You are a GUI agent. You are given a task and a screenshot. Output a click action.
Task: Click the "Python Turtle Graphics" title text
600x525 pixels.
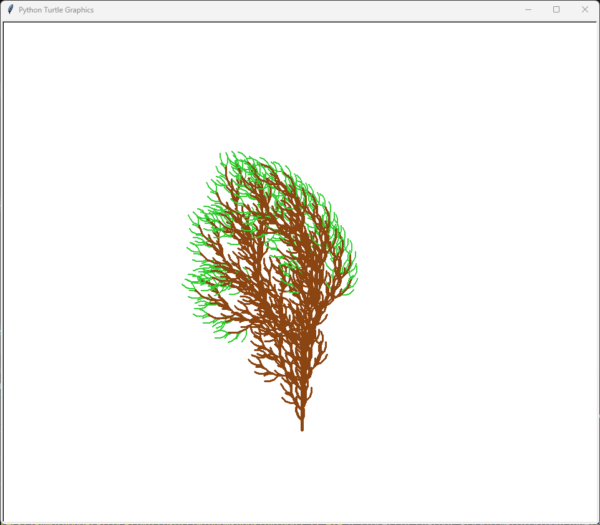point(56,9)
